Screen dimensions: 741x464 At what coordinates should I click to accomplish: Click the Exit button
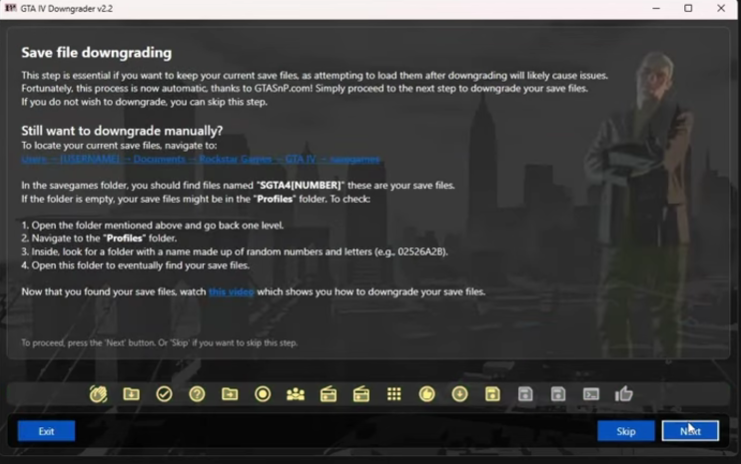click(x=46, y=431)
